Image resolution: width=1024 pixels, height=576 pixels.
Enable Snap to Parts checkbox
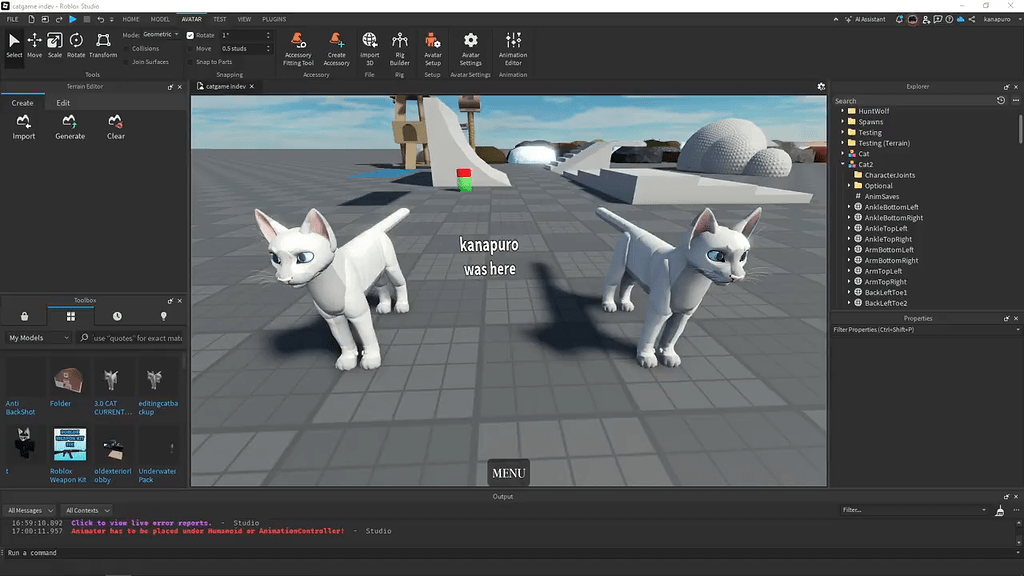point(190,62)
